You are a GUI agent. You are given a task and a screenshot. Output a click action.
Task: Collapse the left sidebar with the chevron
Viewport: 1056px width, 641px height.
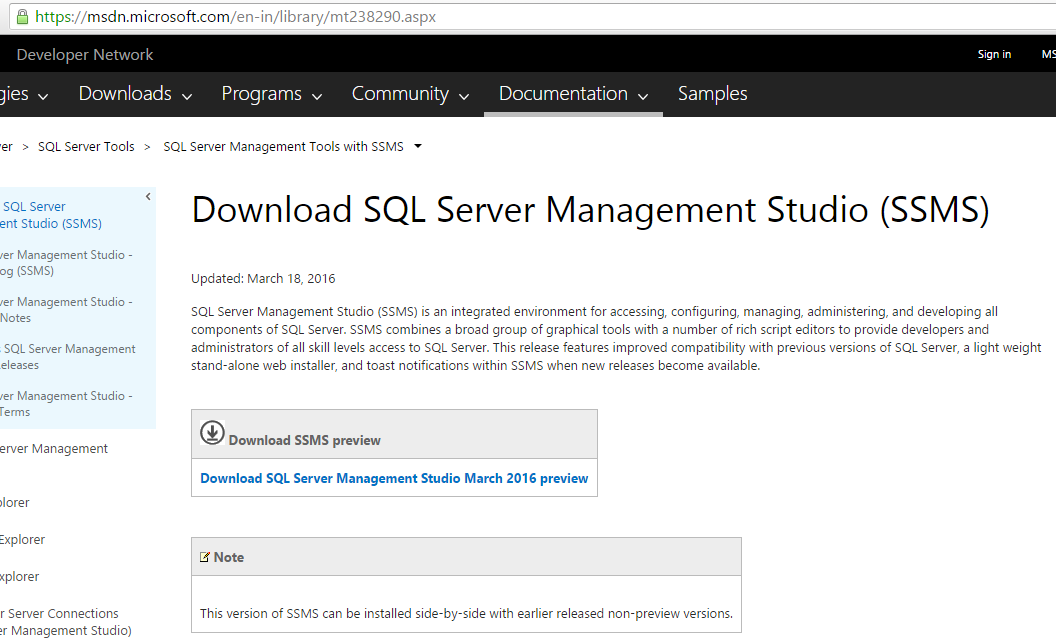pyautogui.click(x=148, y=197)
